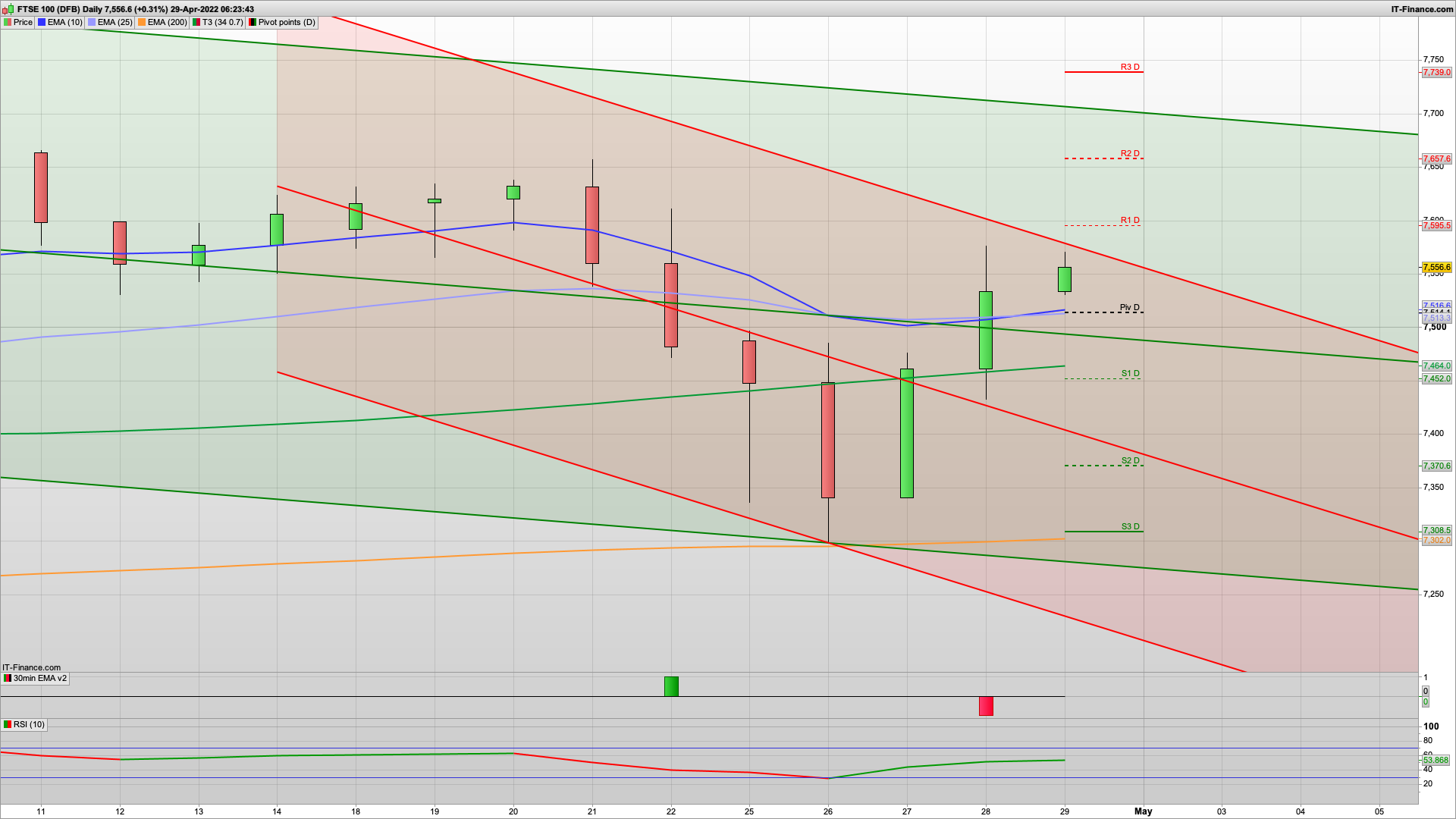Click the 7,739.0 R3 price axis tag
Screen dimensions: 1456x819
(x=1436, y=73)
